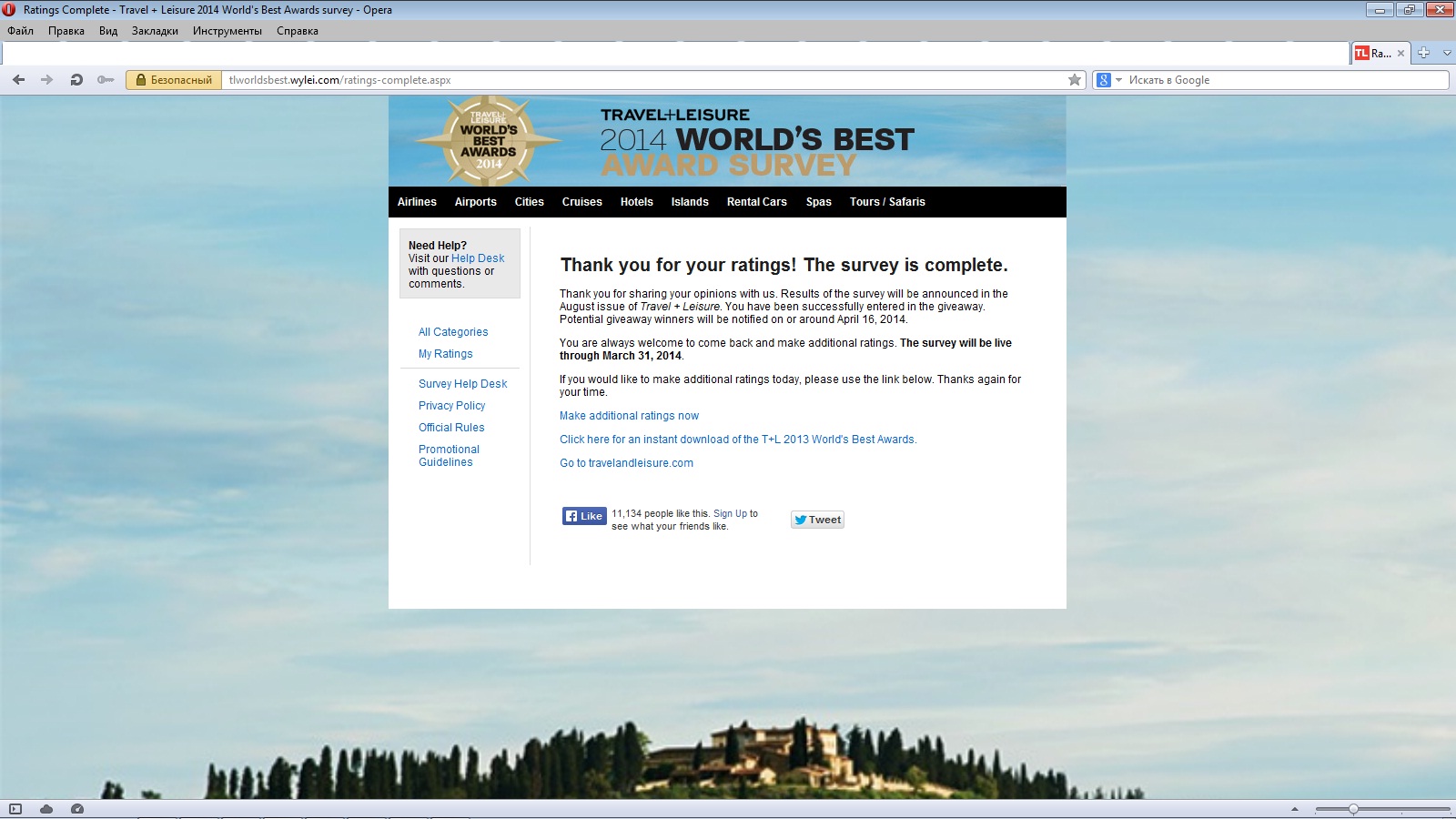Open Survey Help Desk link

click(463, 384)
